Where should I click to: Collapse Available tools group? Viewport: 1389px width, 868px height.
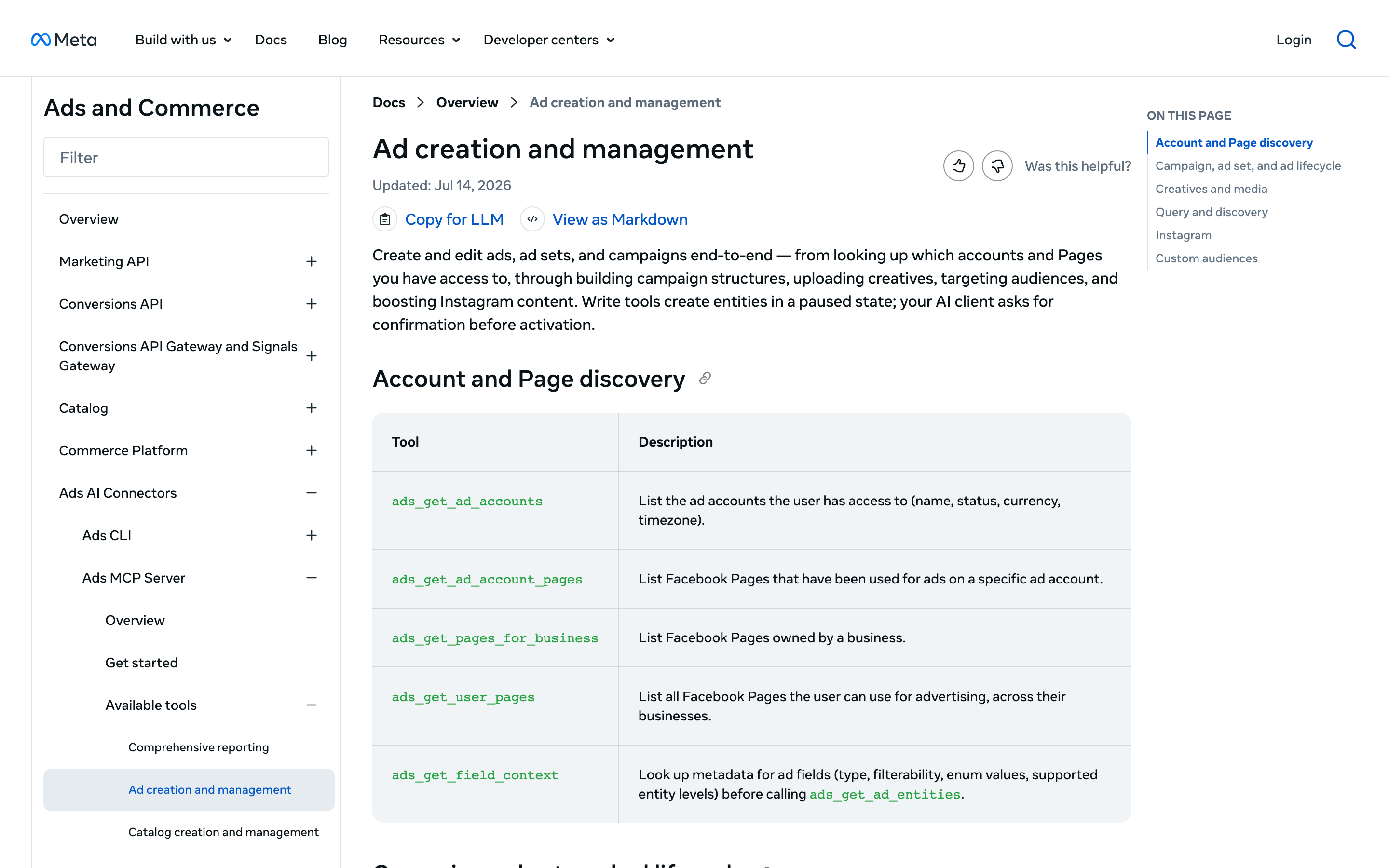(x=312, y=705)
